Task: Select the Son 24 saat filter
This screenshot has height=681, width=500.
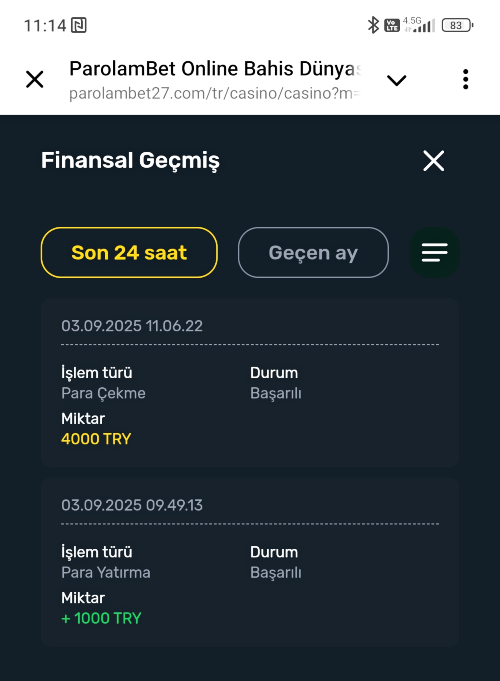Action: 129,252
